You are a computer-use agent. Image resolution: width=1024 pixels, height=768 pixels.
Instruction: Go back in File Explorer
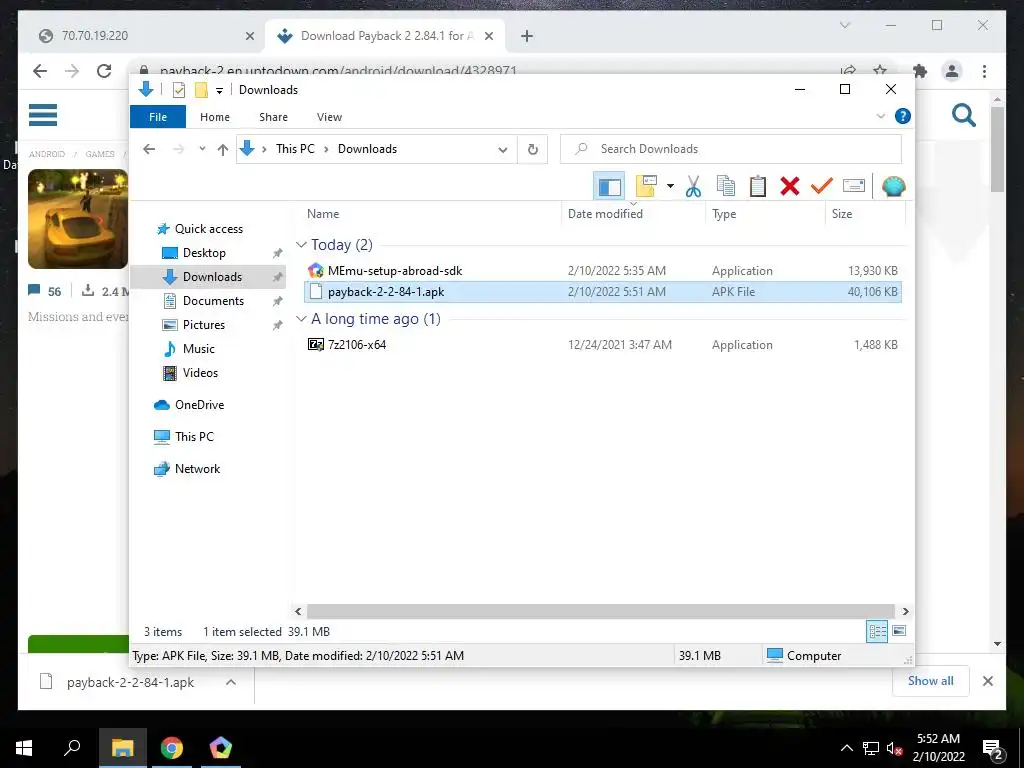[149, 150]
